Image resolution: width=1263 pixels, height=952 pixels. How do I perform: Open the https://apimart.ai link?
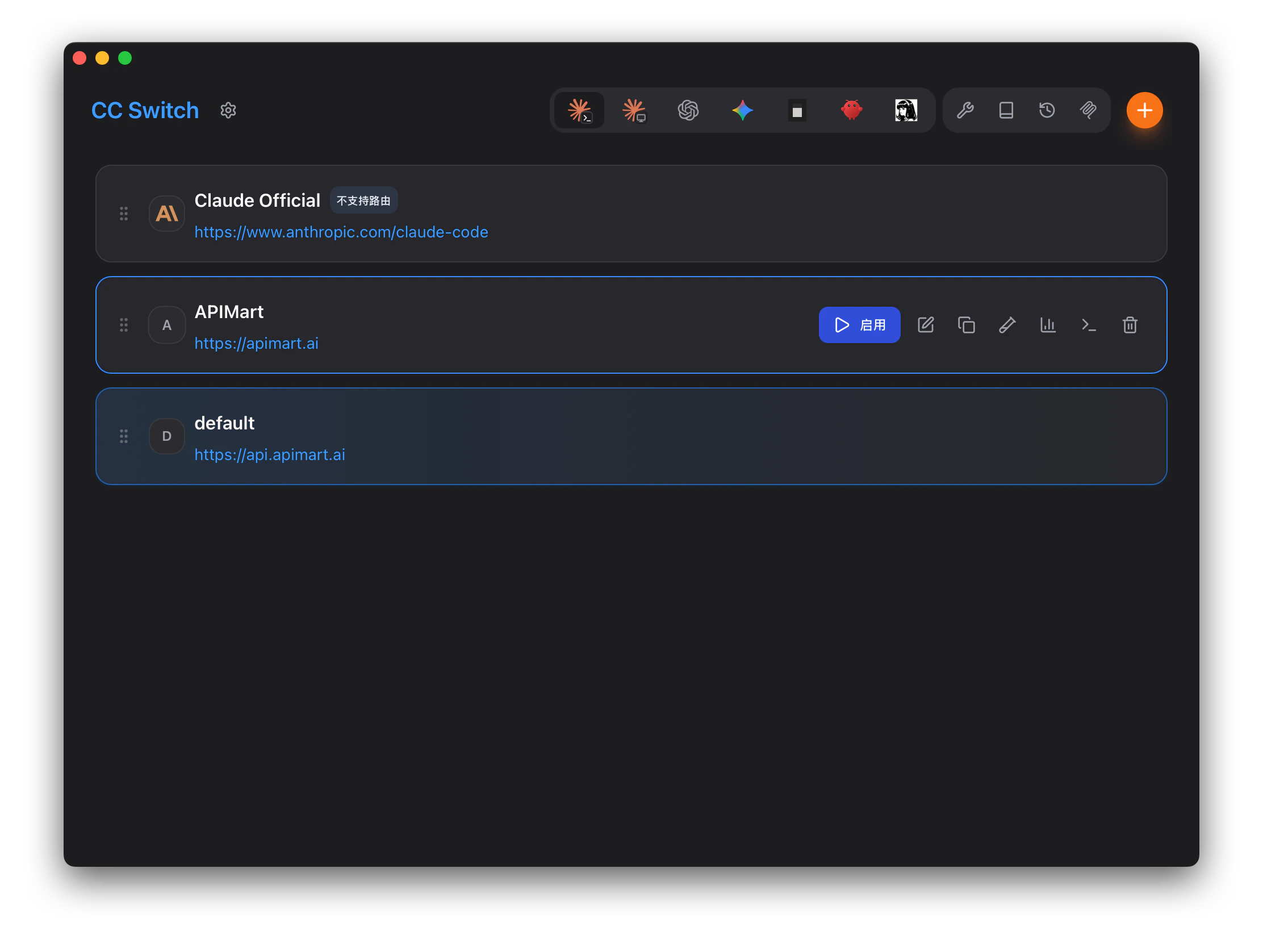256,343
